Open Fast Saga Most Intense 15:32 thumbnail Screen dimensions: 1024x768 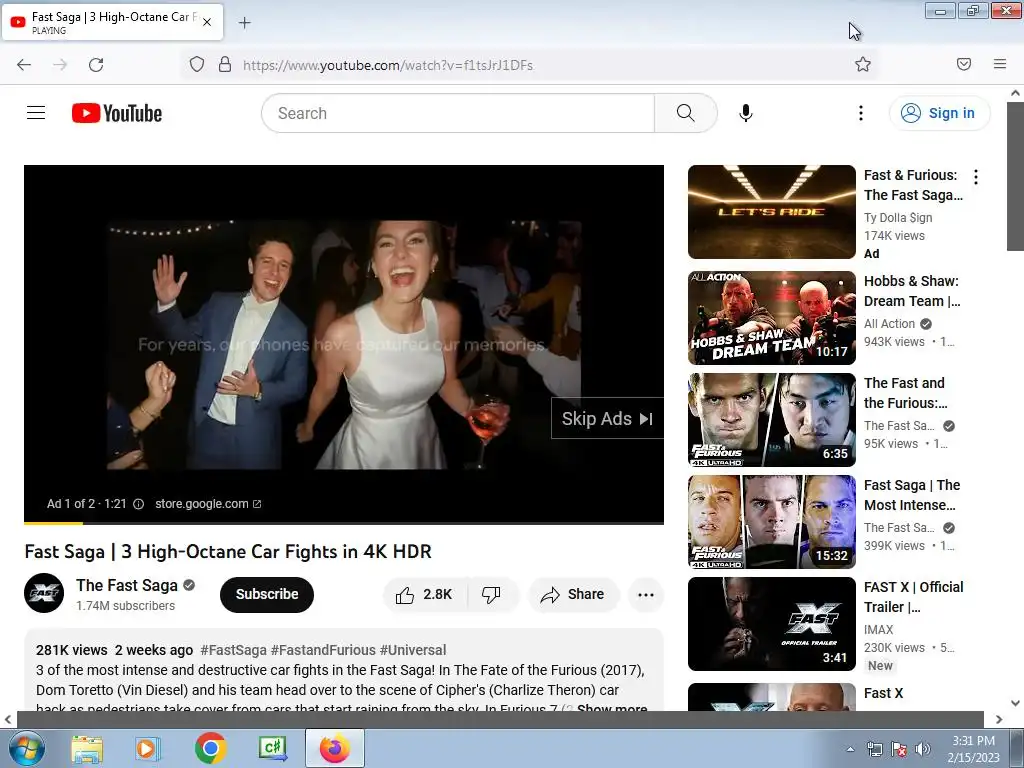[771, 521]
